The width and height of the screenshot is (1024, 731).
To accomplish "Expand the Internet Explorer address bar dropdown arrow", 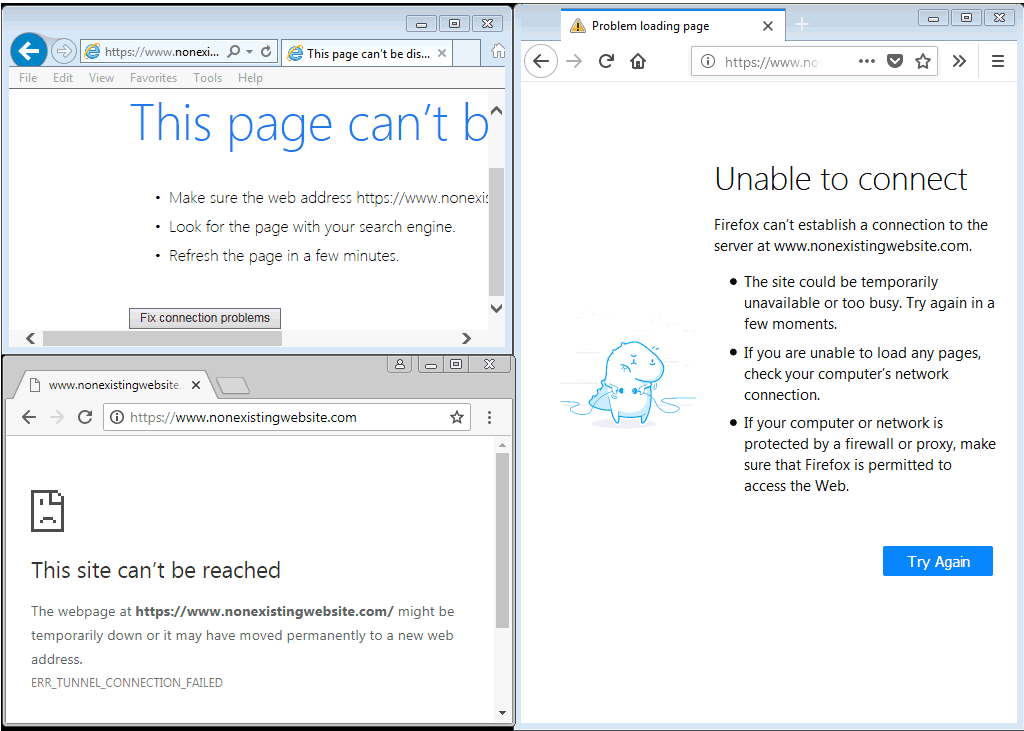I will 249,51.
